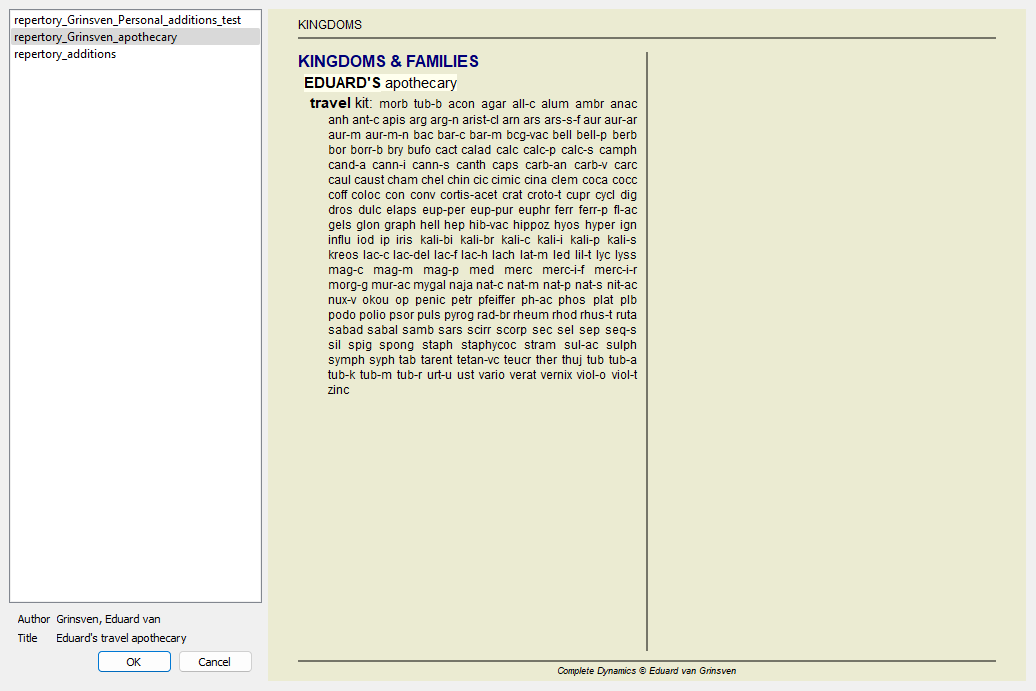Image resolution: width=1036 pixels, height=691 pixels.
Task: Click the remedy abbreviation merc-i-f
Action: click(563, 270)
